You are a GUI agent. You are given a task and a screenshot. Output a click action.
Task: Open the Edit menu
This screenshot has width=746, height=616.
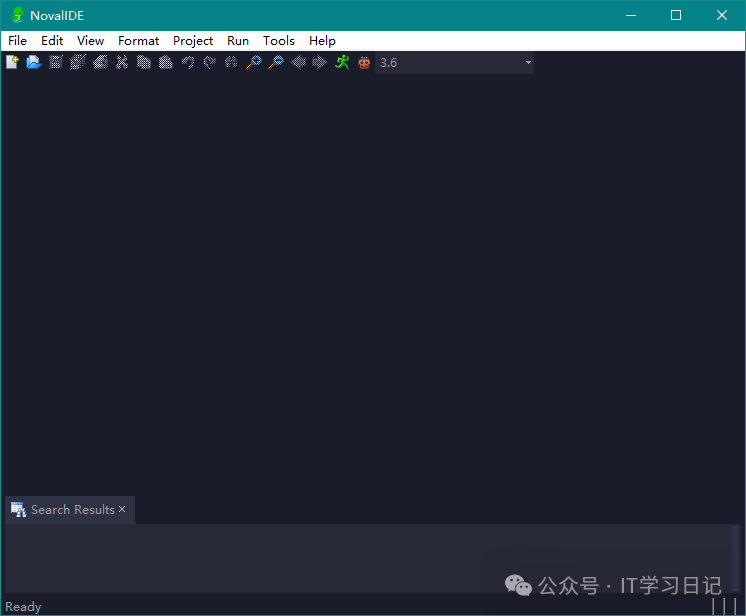tap(52, 41)
